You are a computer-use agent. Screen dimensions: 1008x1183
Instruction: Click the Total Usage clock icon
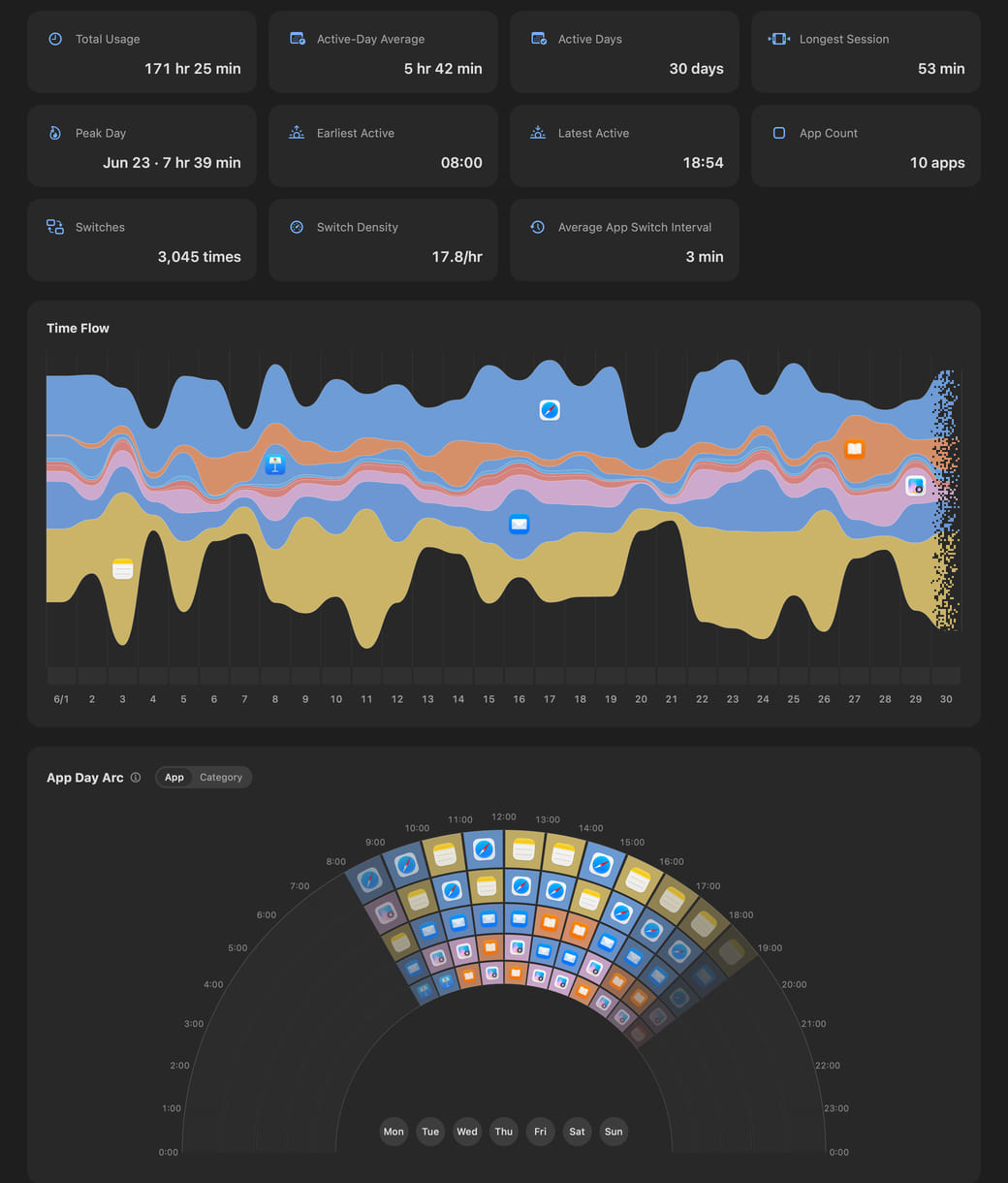coord(55,39)
